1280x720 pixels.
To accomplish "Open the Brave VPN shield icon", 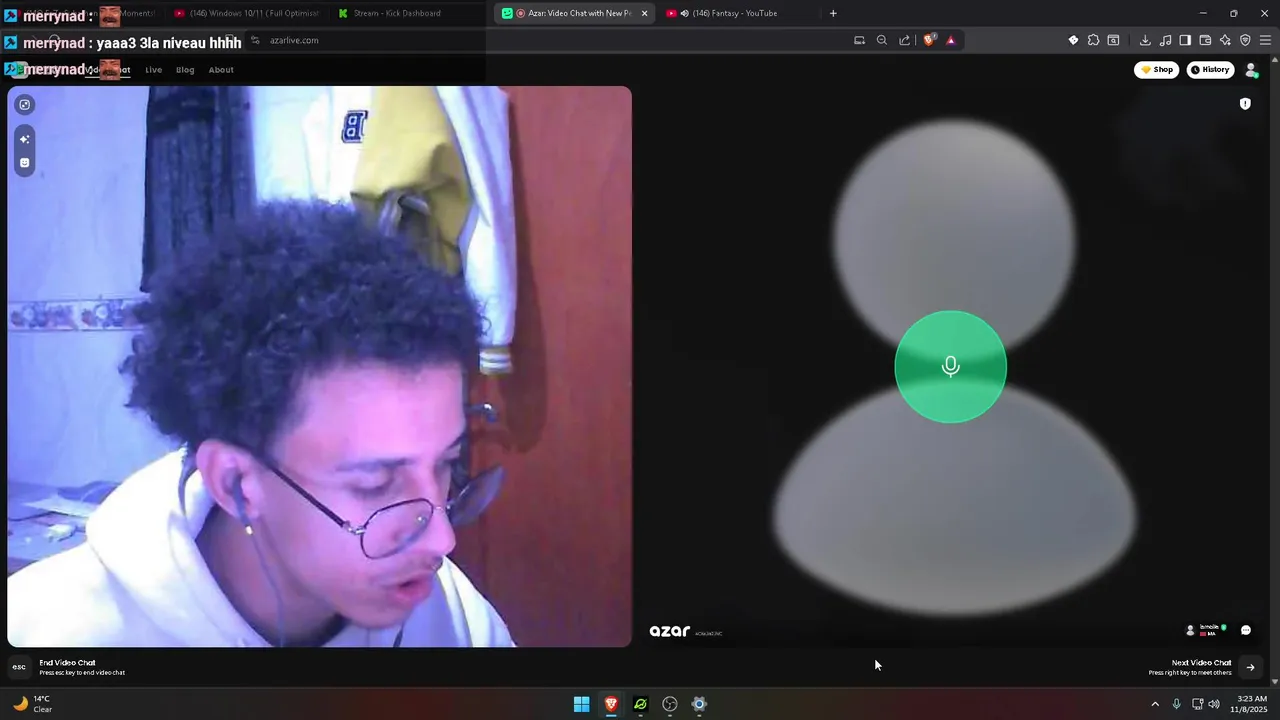I will [x=1245, y=40].
